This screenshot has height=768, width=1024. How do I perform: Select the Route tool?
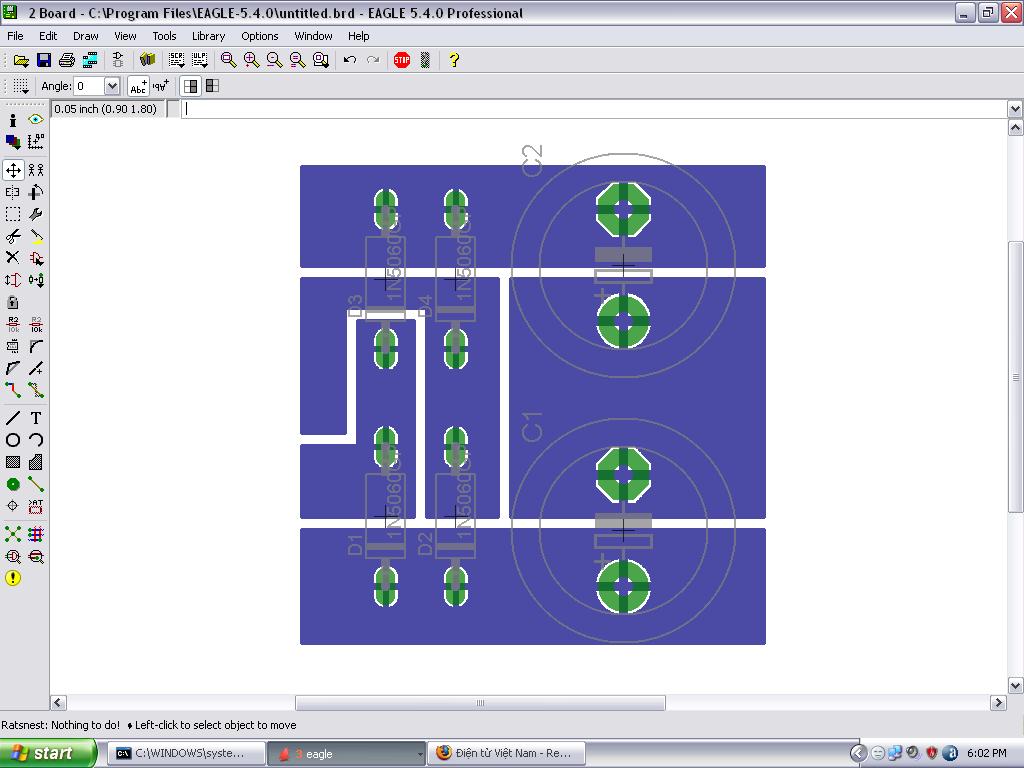click(12, 391)
